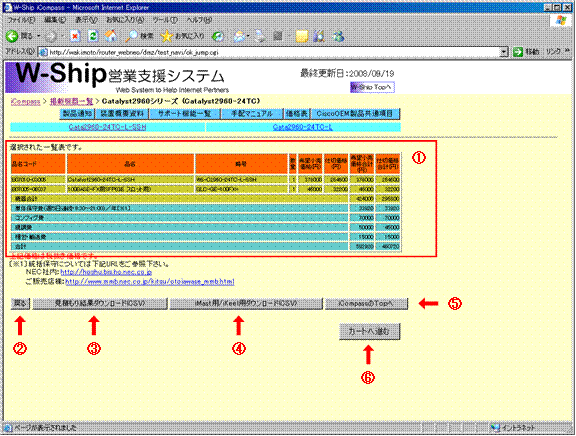Select the 合計 total row label
This screenshot has width=576, height=436.
click(x=21, y=246)
